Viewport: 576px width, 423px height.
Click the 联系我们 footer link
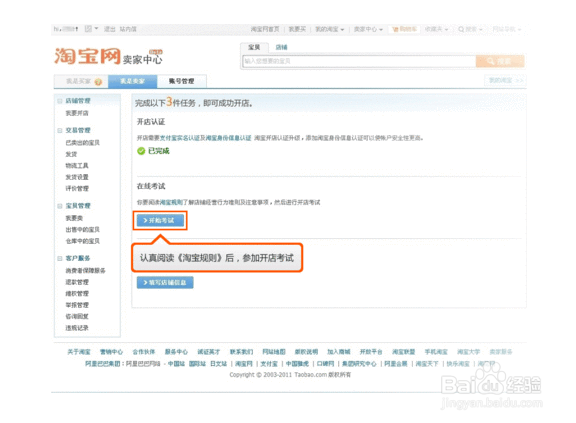pos(241,352)
